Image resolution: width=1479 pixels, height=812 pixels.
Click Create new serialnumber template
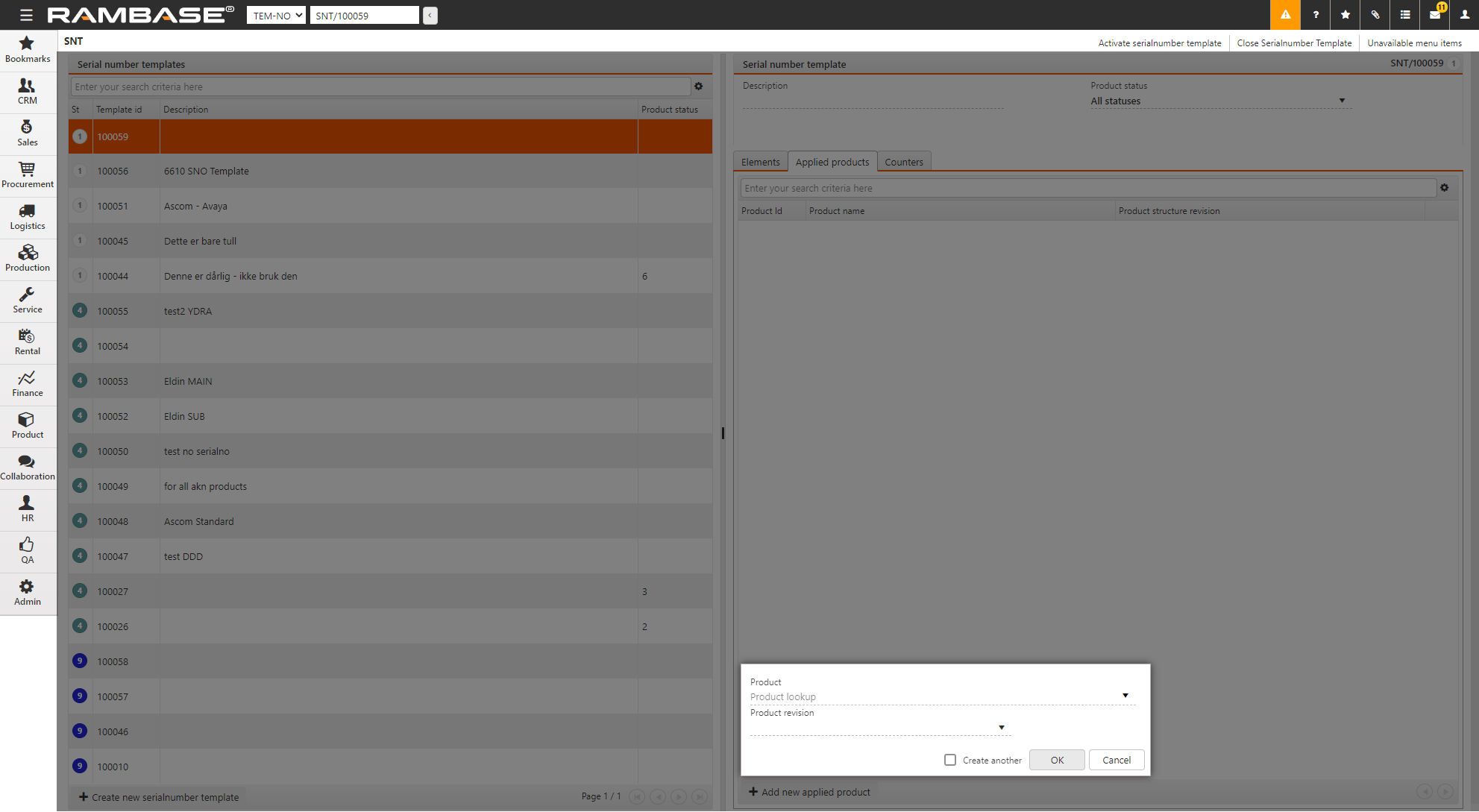(x=159, y=797)
